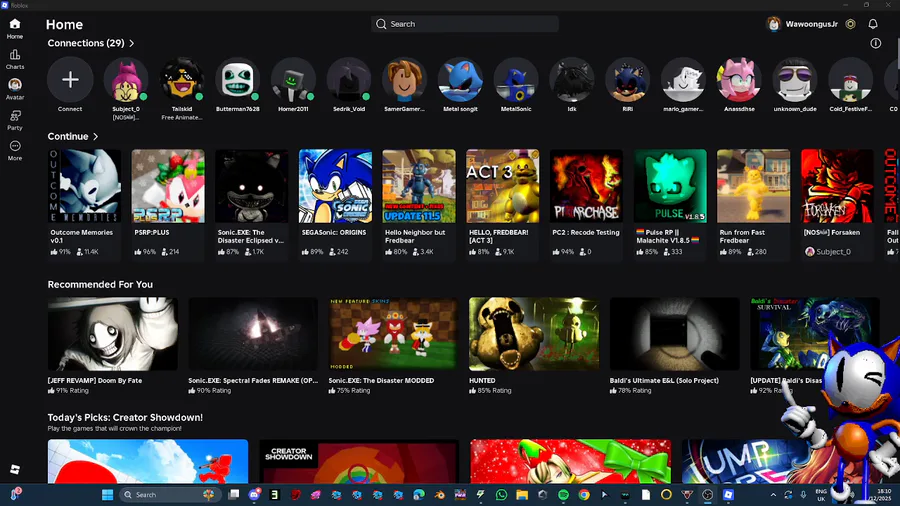Viewport: 900px width, 506px height.
Task: Open Sonic.EXE: Spectral Fades REMAKE
Action: 253,345
